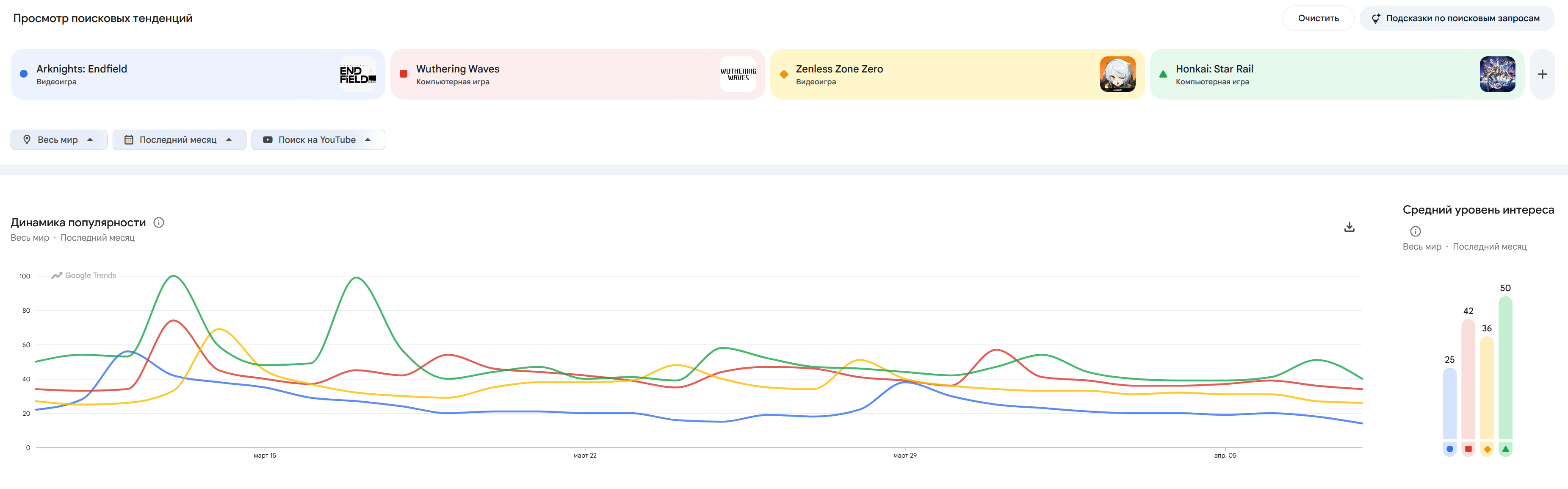Viewport: 1568px width, 489px height.
Task: Select the Honkai: Star Rail term title
Action: point(1214,69)
